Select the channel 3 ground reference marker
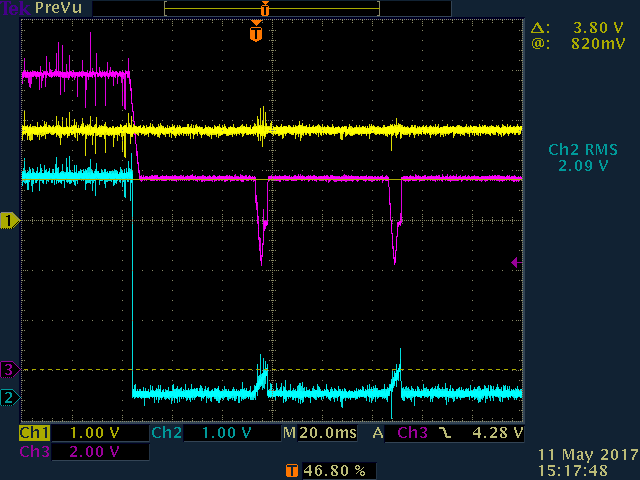This screenshot has height=480, width=640. pos(10,370)
